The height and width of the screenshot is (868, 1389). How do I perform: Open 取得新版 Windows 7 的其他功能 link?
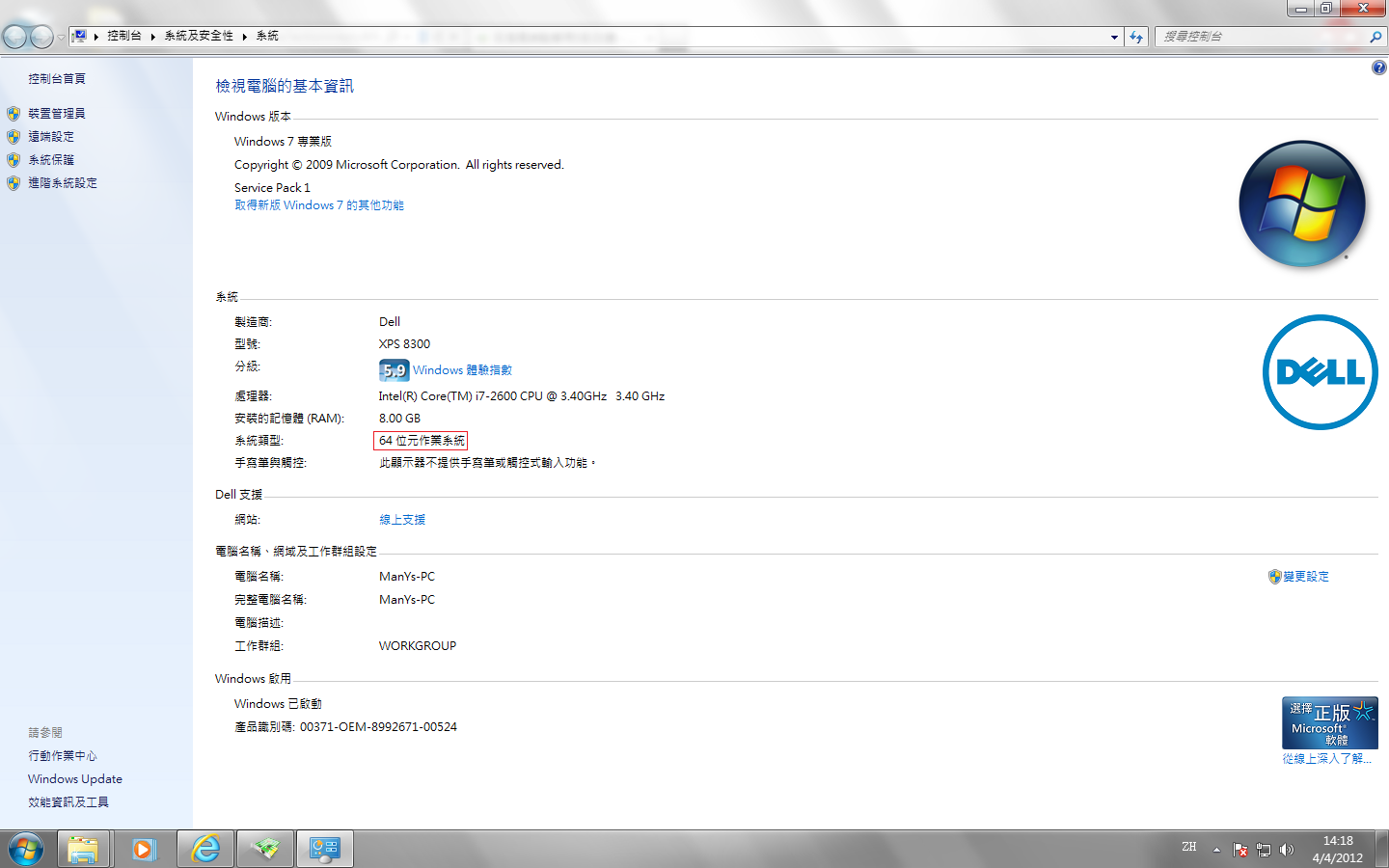tap(319, 205)
